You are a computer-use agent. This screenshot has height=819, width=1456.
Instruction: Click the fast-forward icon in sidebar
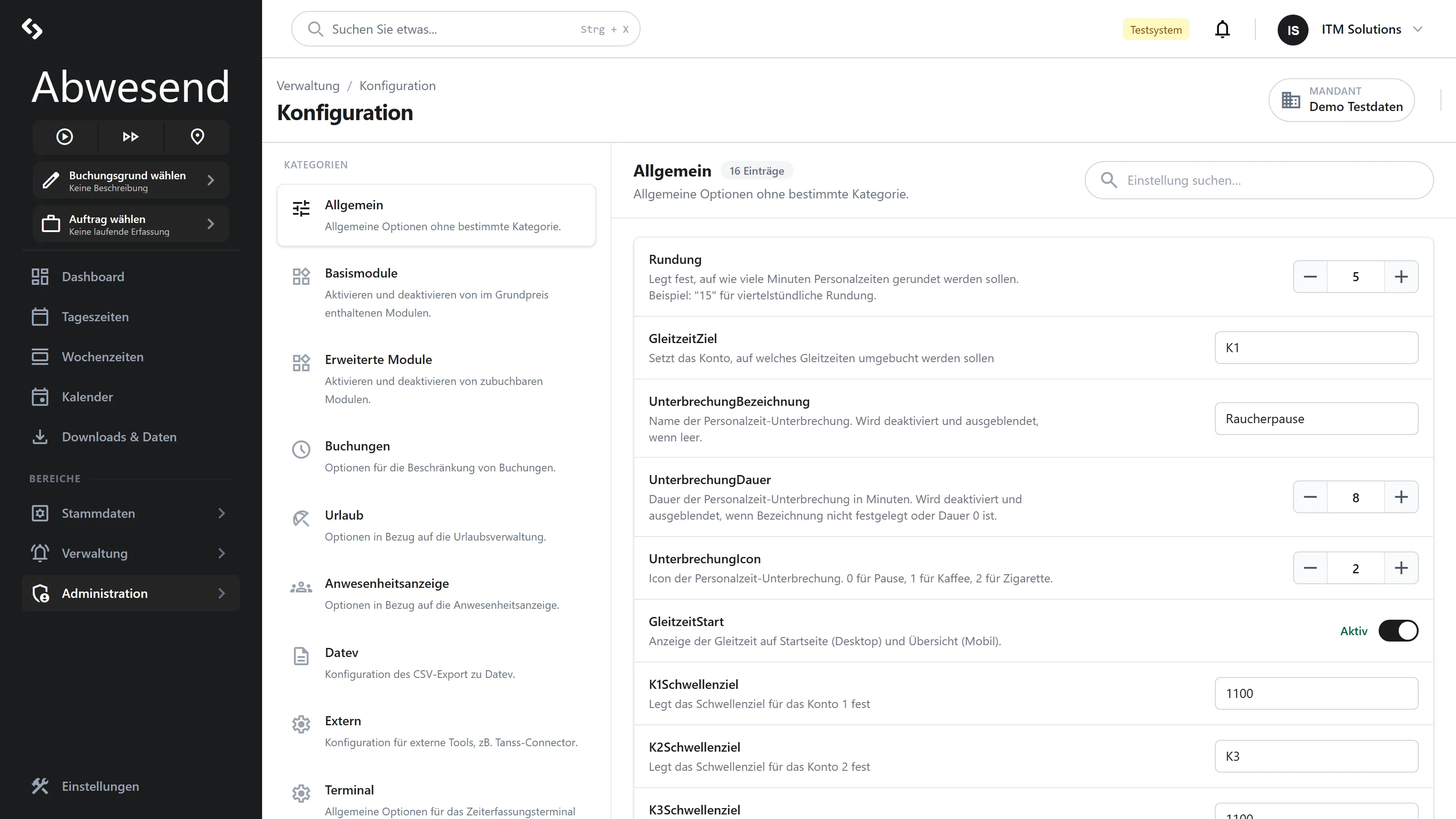point(131,137)
